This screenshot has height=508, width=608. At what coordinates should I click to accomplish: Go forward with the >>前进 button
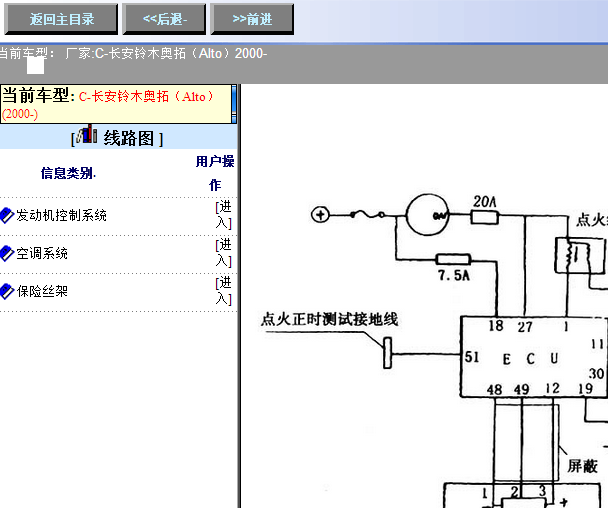[252, 19]
